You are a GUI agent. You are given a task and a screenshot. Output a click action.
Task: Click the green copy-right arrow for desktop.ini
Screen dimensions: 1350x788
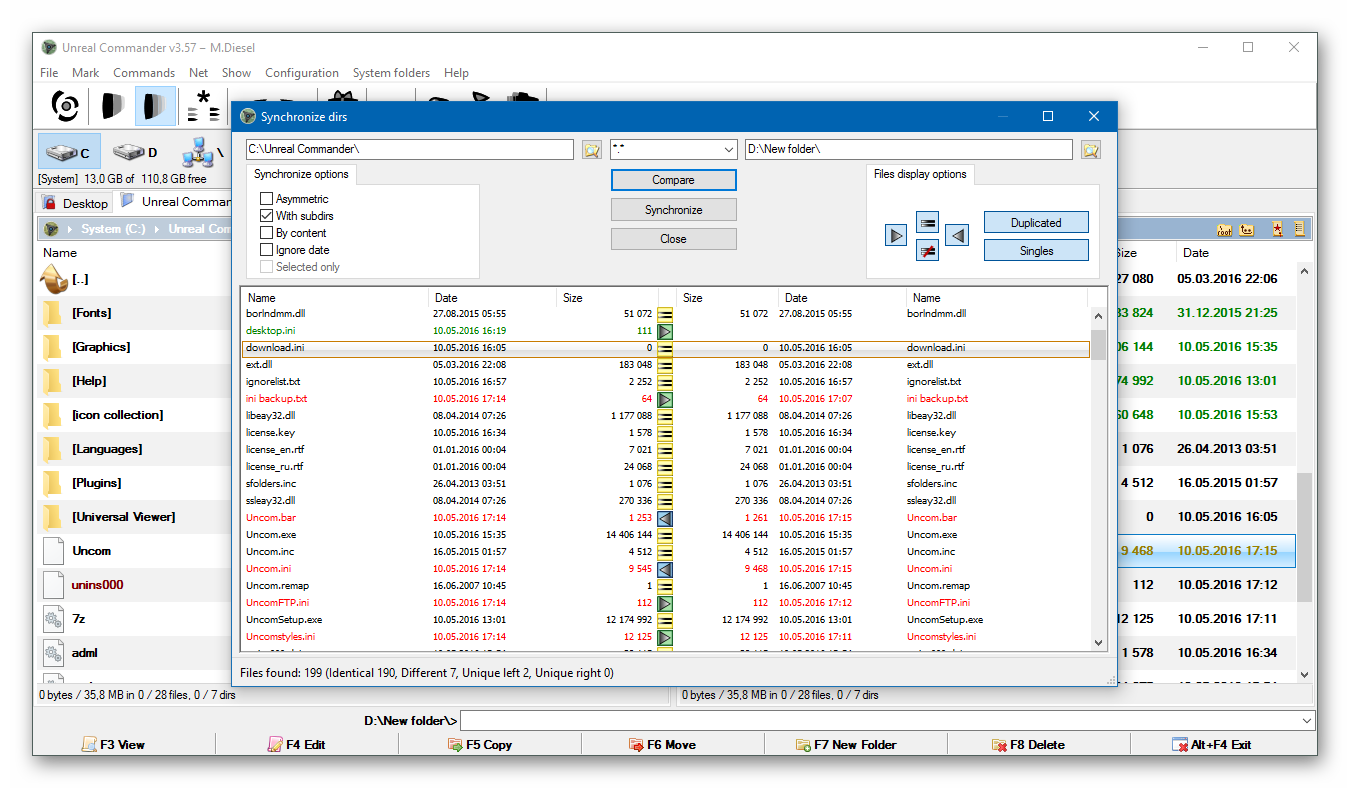[x=665, y=330]
